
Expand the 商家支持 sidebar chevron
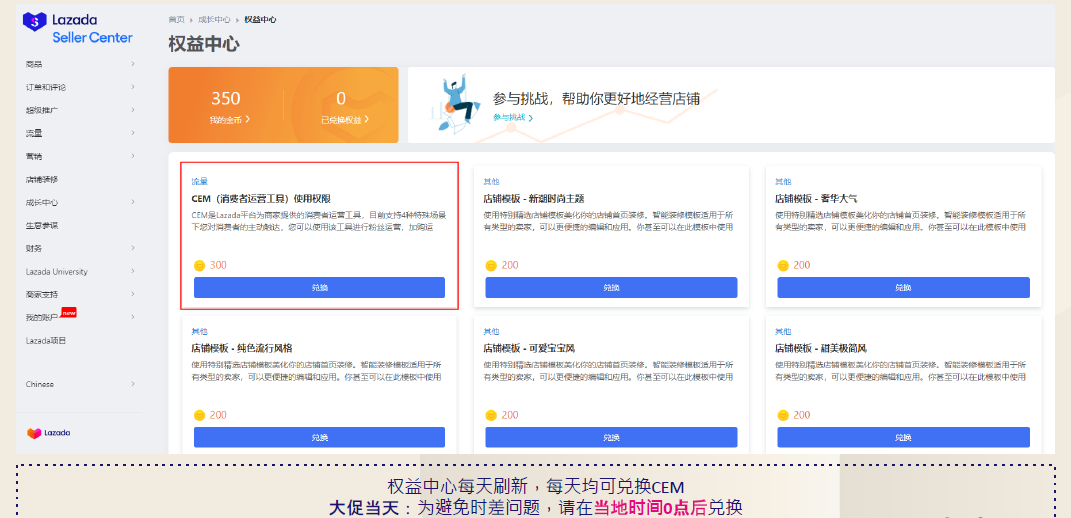133,294
